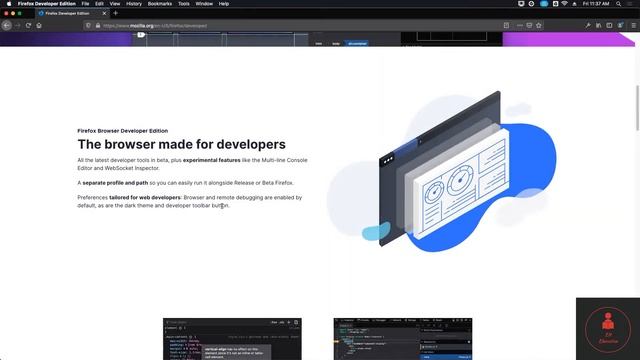Go back with the browser back arrow
The height and width of the screenshot is (360, 640).
(7, 25)
